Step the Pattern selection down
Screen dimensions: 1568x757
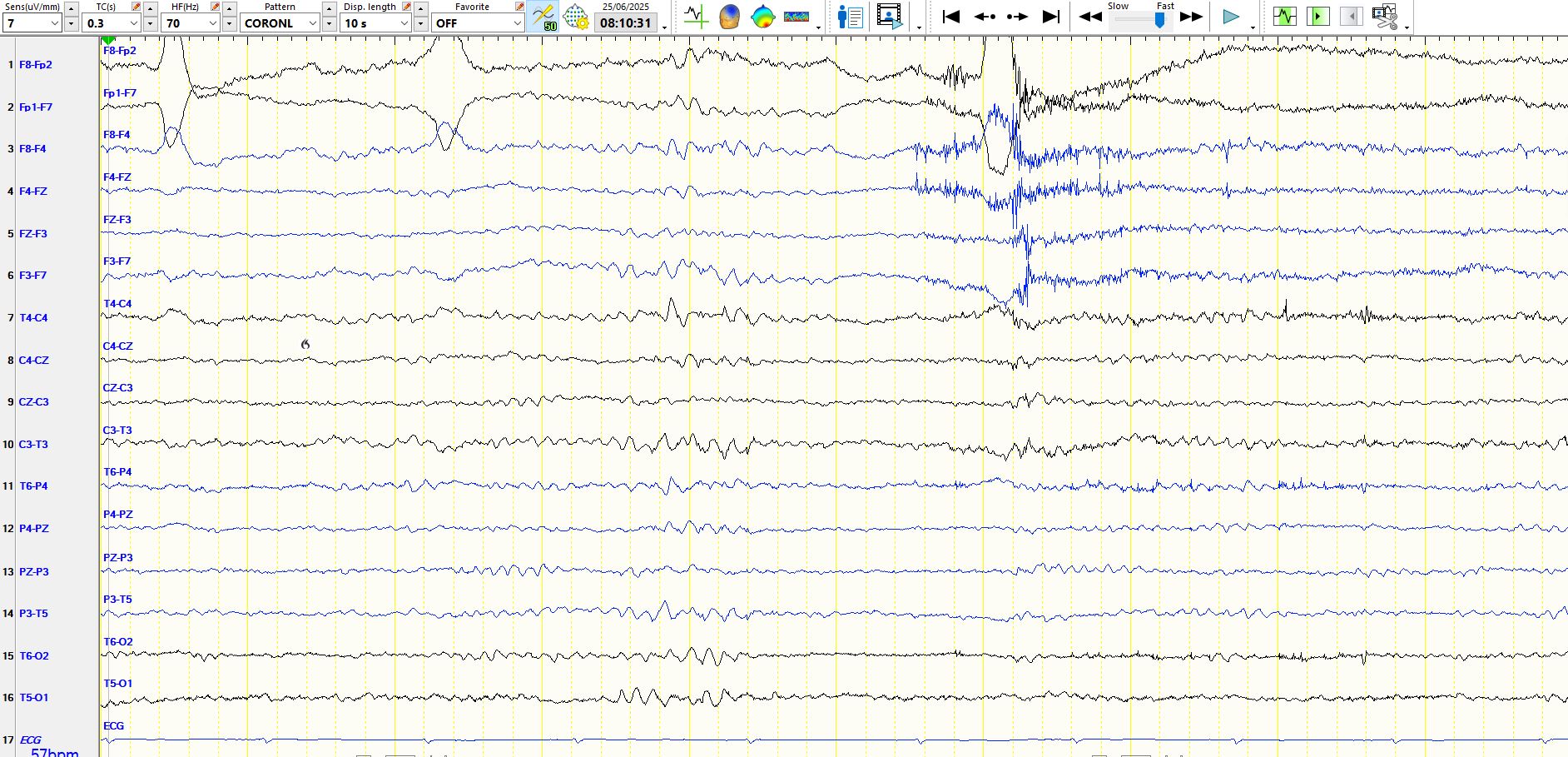(330, 24)
